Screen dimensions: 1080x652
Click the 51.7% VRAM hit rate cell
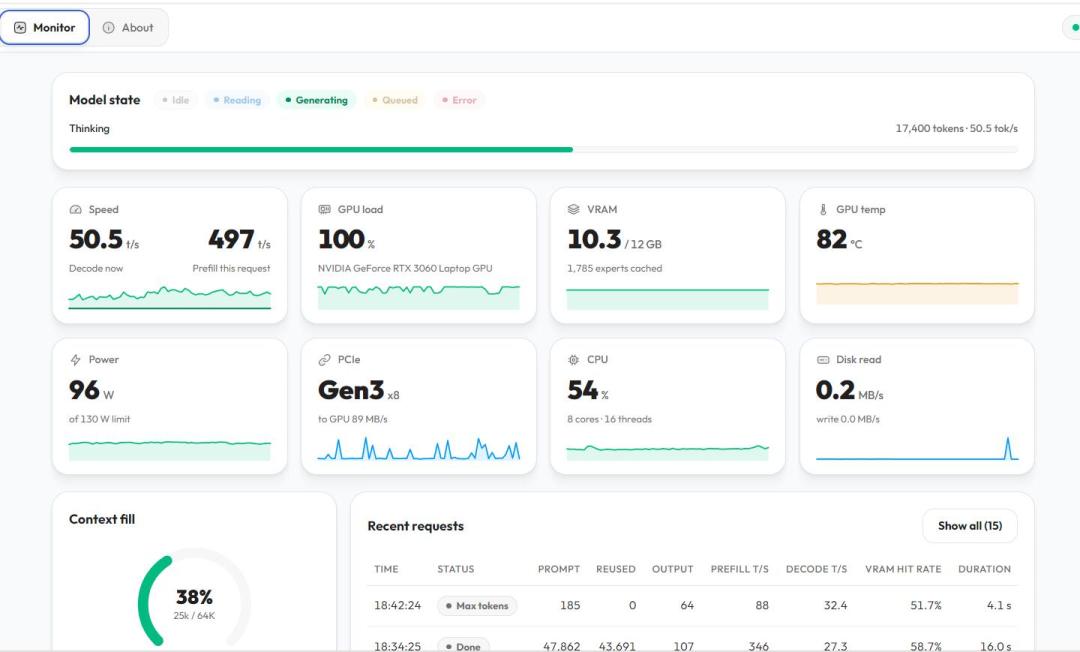click(926, 605)
